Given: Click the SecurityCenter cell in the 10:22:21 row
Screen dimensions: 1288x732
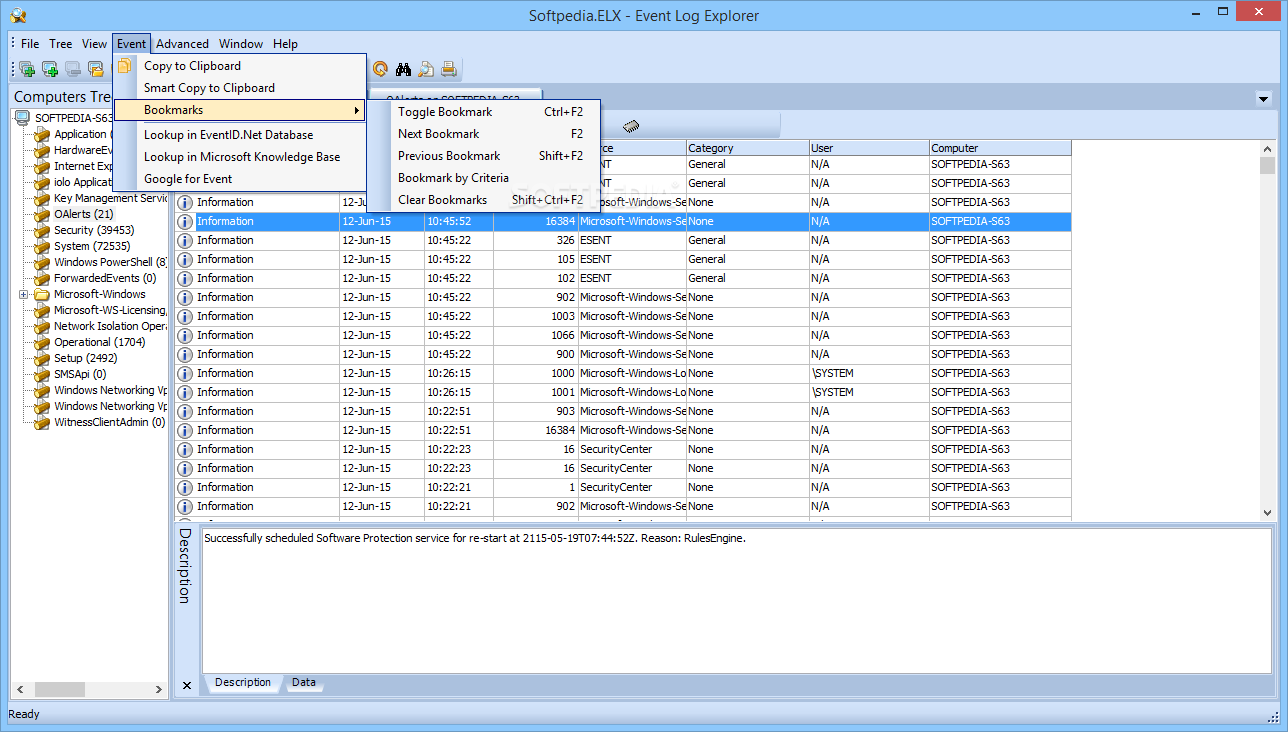Looking at the screenshot, I should click(632, 487).
